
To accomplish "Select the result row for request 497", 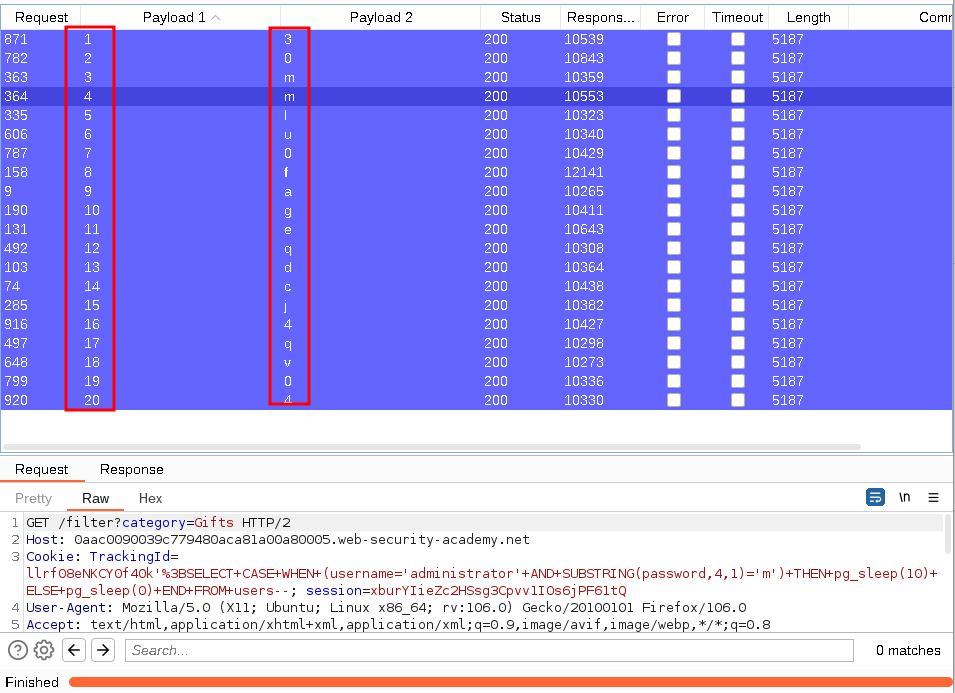I will coord(476,343).
